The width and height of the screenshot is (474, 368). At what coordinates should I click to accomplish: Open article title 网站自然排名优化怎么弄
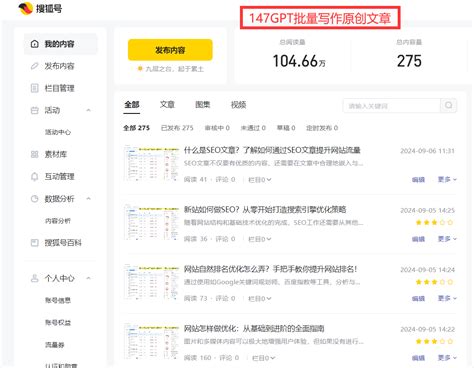[x=270, y=269]
